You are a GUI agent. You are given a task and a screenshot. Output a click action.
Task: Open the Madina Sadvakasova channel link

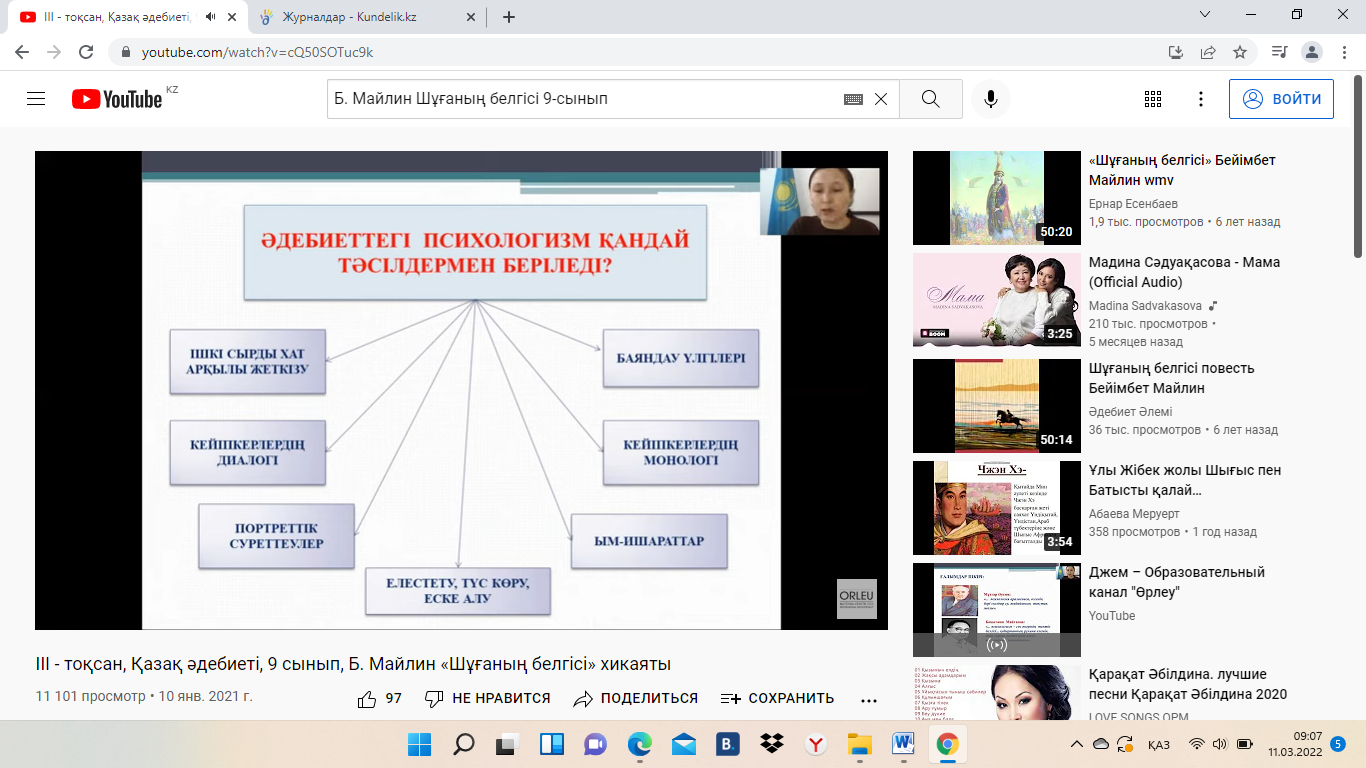pos(1145,304)
